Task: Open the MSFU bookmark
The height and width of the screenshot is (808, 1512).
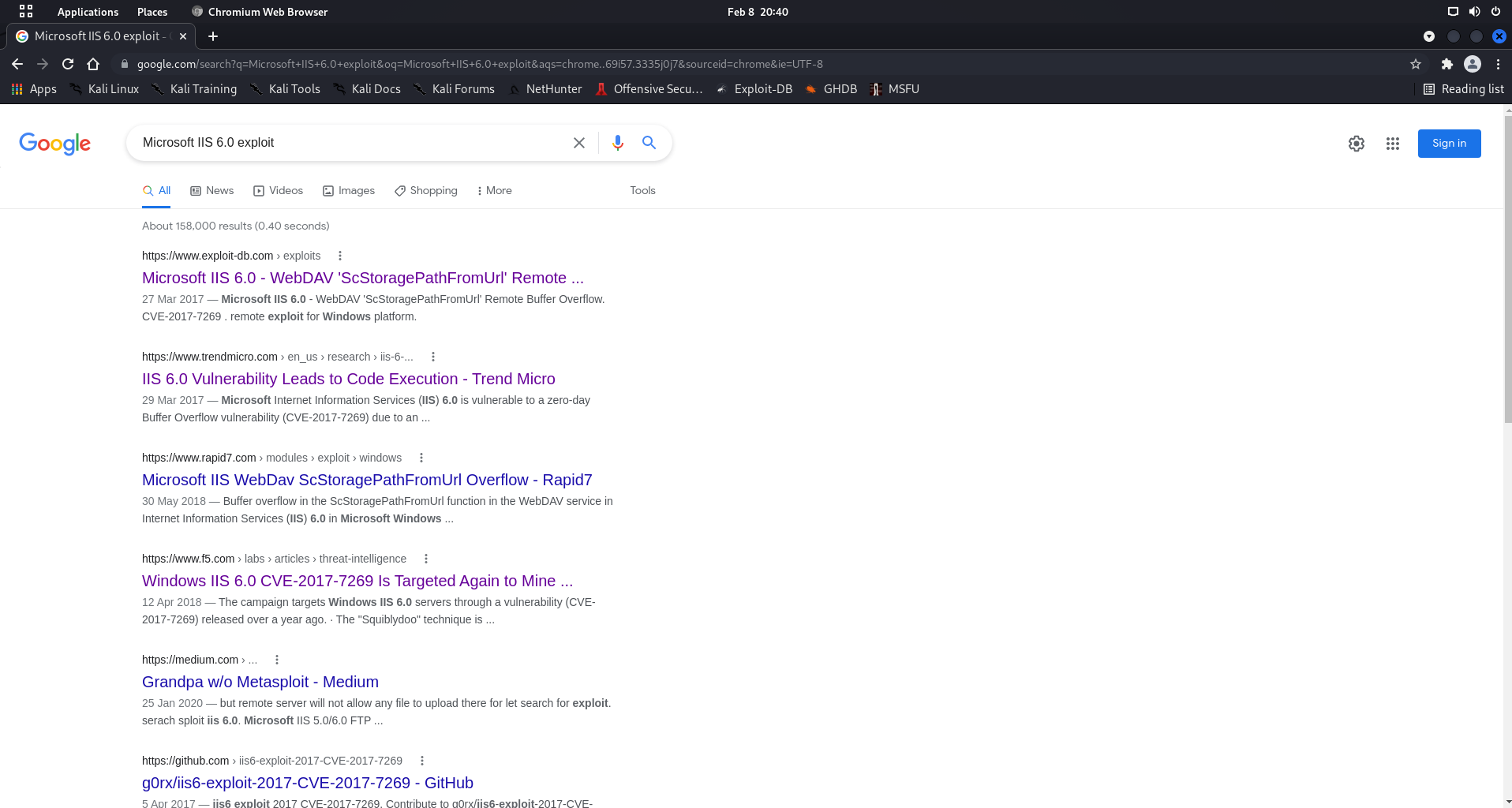Action: point(895,89)
